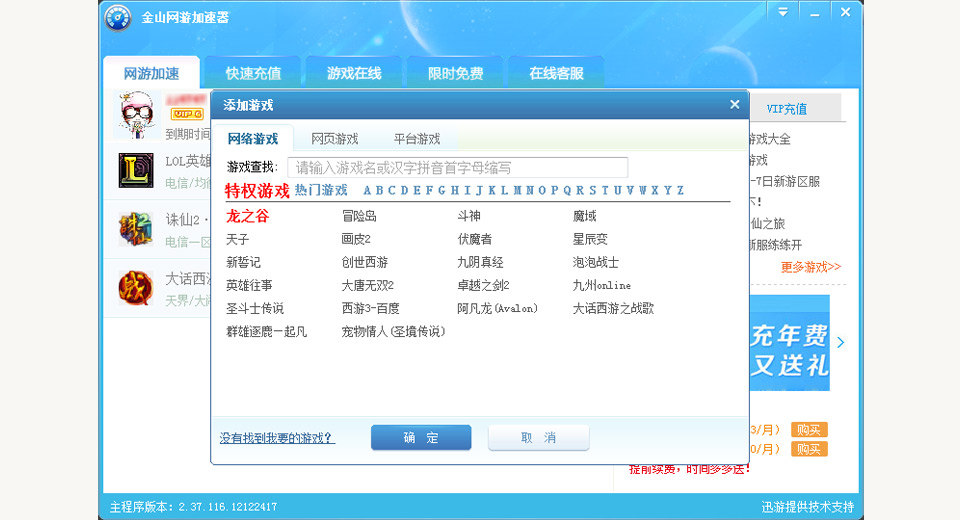Select the game 九州online
Viewport: 960px width, 520px height.
click(x=601, y=285)
